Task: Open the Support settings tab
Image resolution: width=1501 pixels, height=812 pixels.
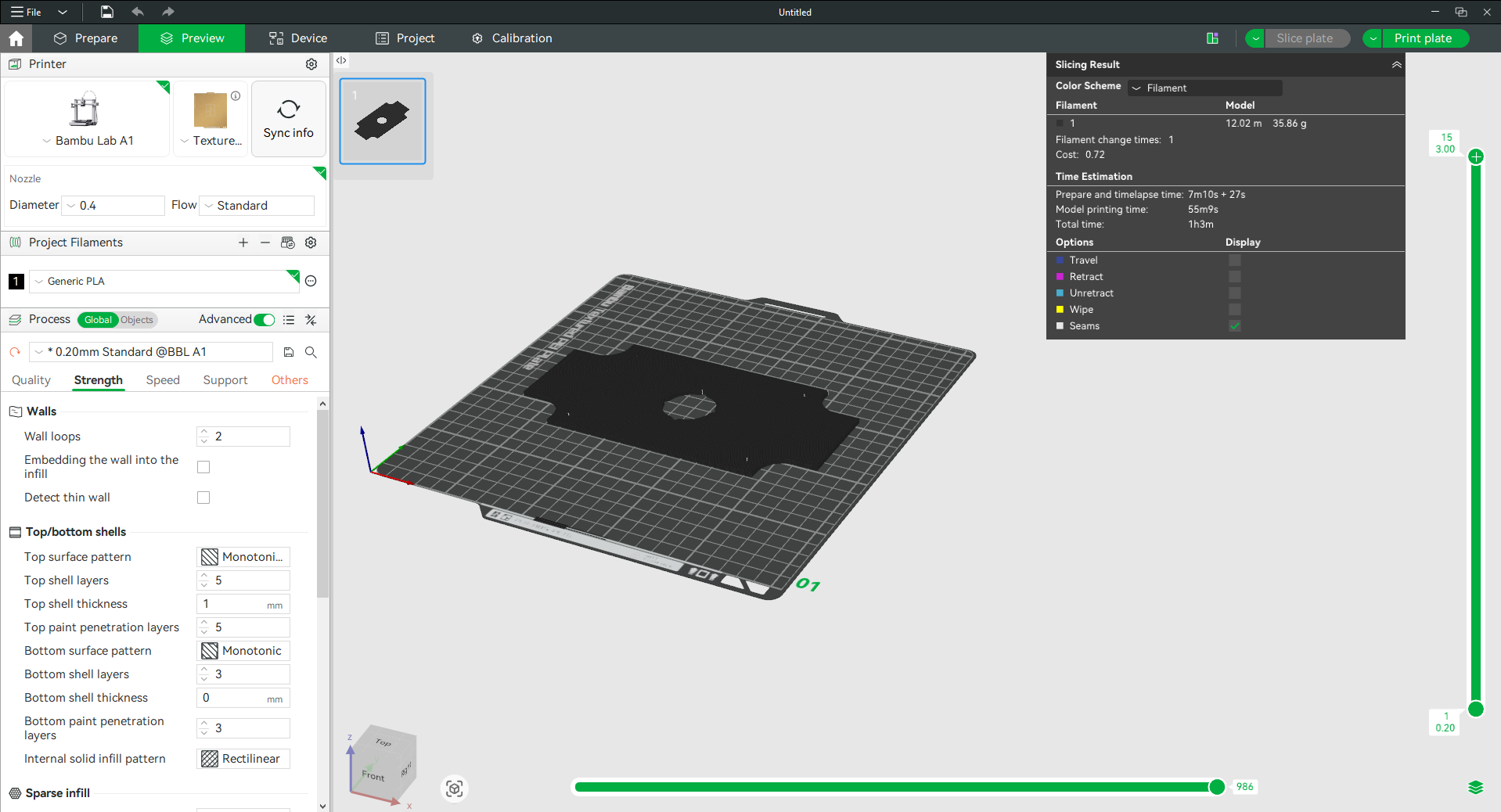Action: point(225,380)
